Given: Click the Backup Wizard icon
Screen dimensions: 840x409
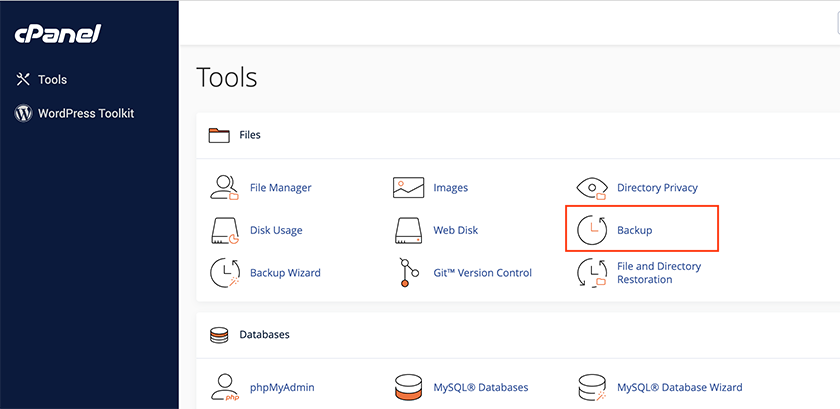Looking at the screenshot, I should (224, 273).
